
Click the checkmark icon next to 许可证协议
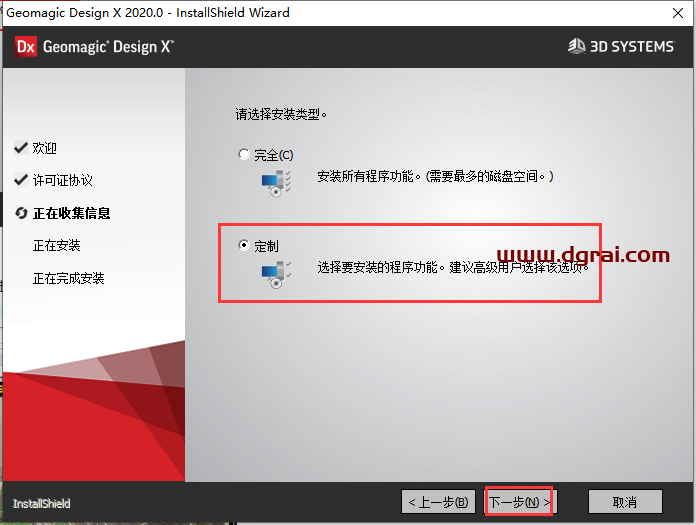pyautogui.click(x=21, y=180)
